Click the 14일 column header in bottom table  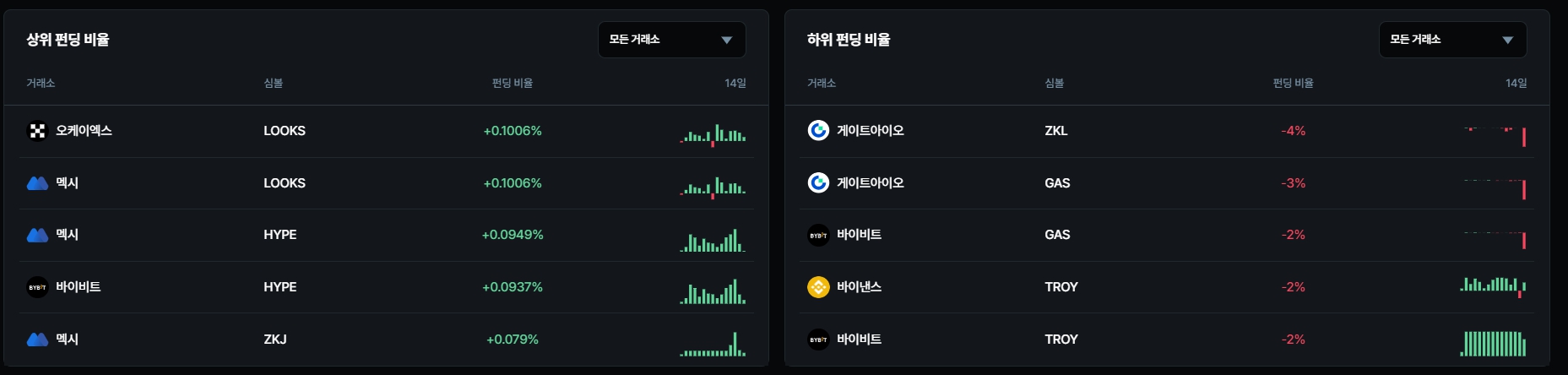[x=1516, y=83]
